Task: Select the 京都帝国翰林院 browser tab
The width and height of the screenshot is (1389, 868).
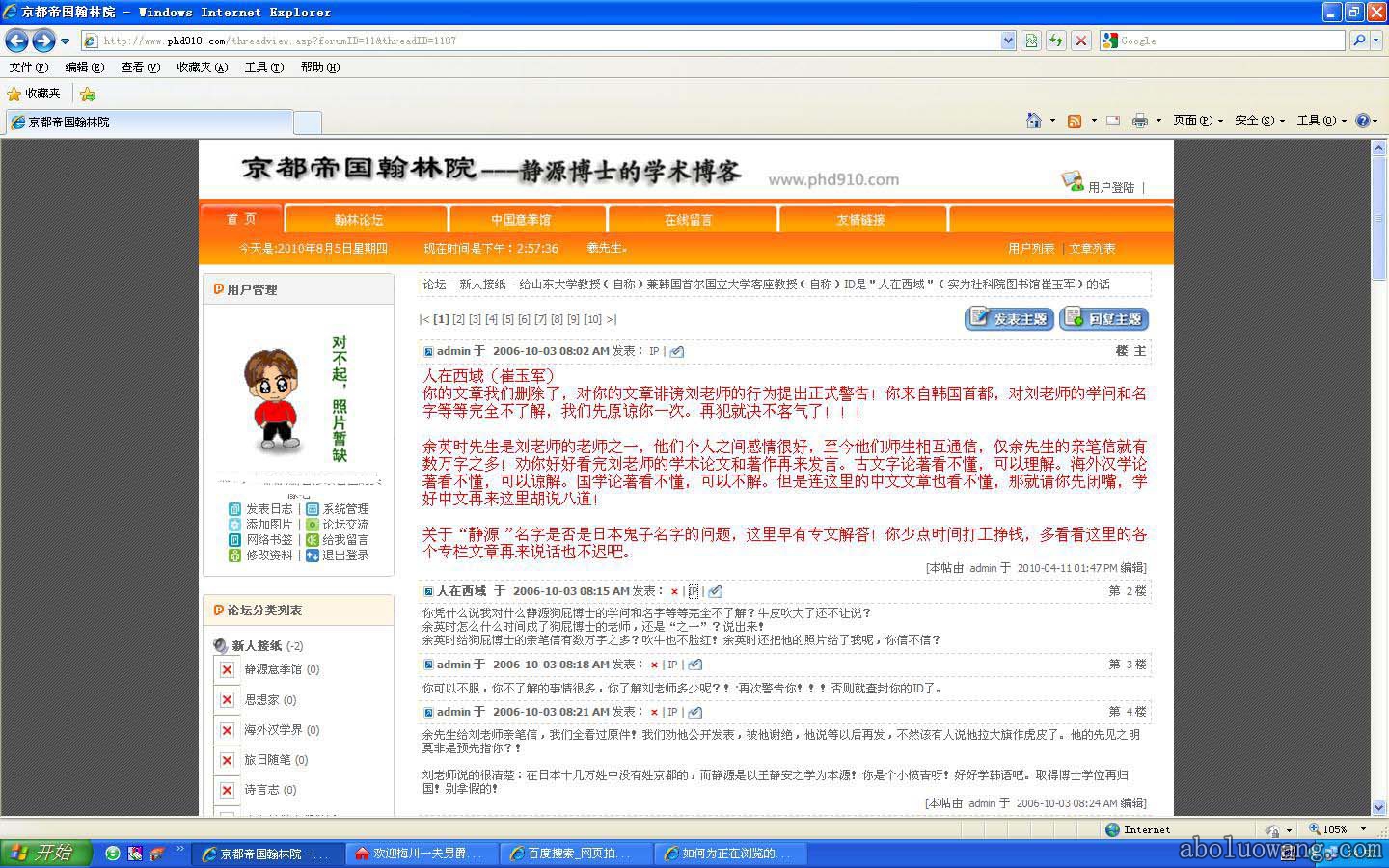Action: 149,122
